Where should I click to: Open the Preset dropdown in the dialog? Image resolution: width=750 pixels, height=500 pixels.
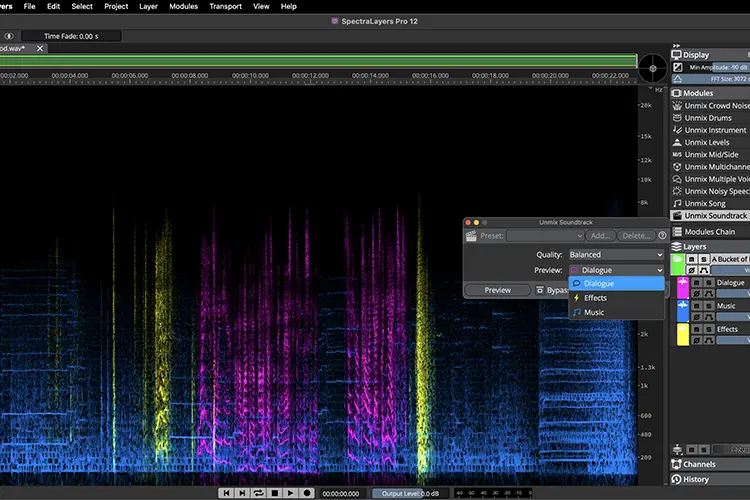tap(546, 236)
